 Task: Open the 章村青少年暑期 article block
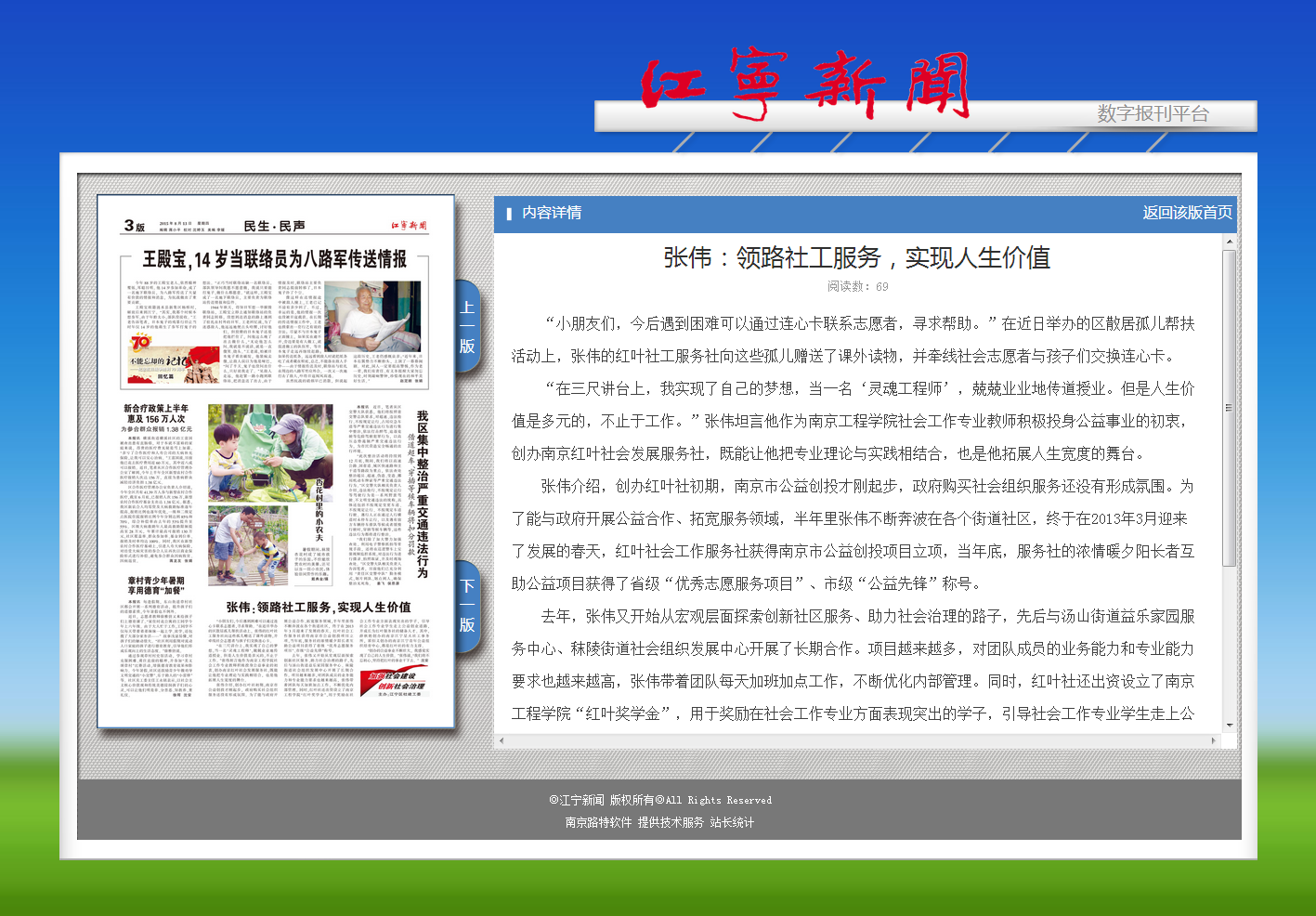pyautogui.click(x=156, y=585)
